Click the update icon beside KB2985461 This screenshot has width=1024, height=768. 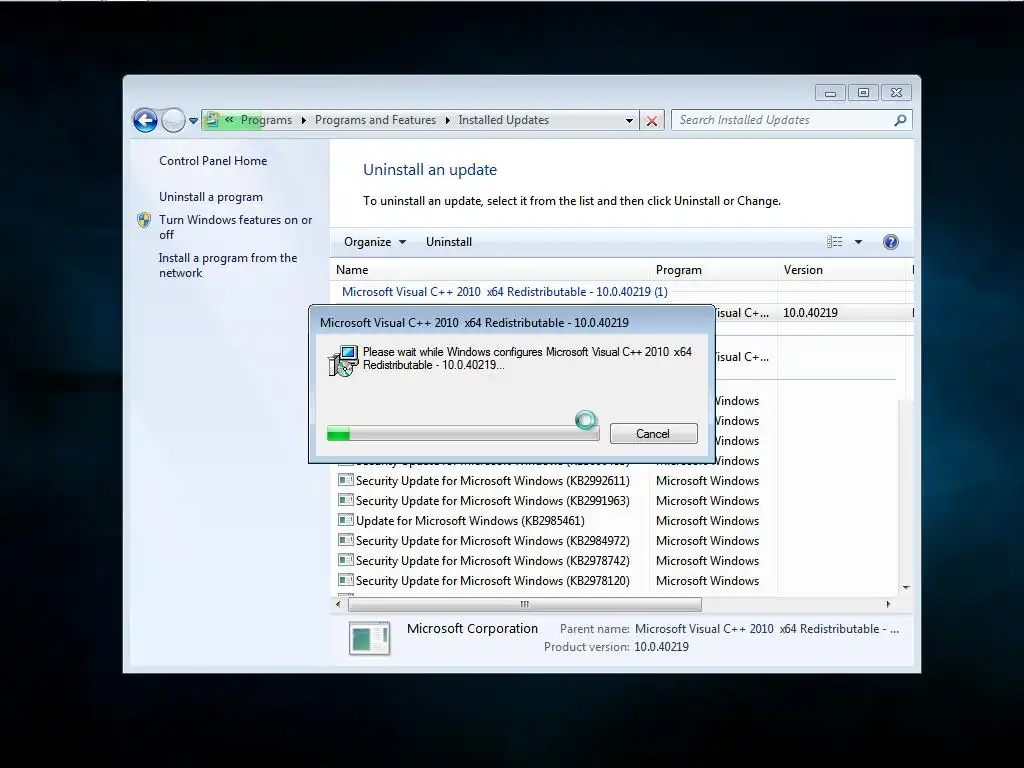345,520
